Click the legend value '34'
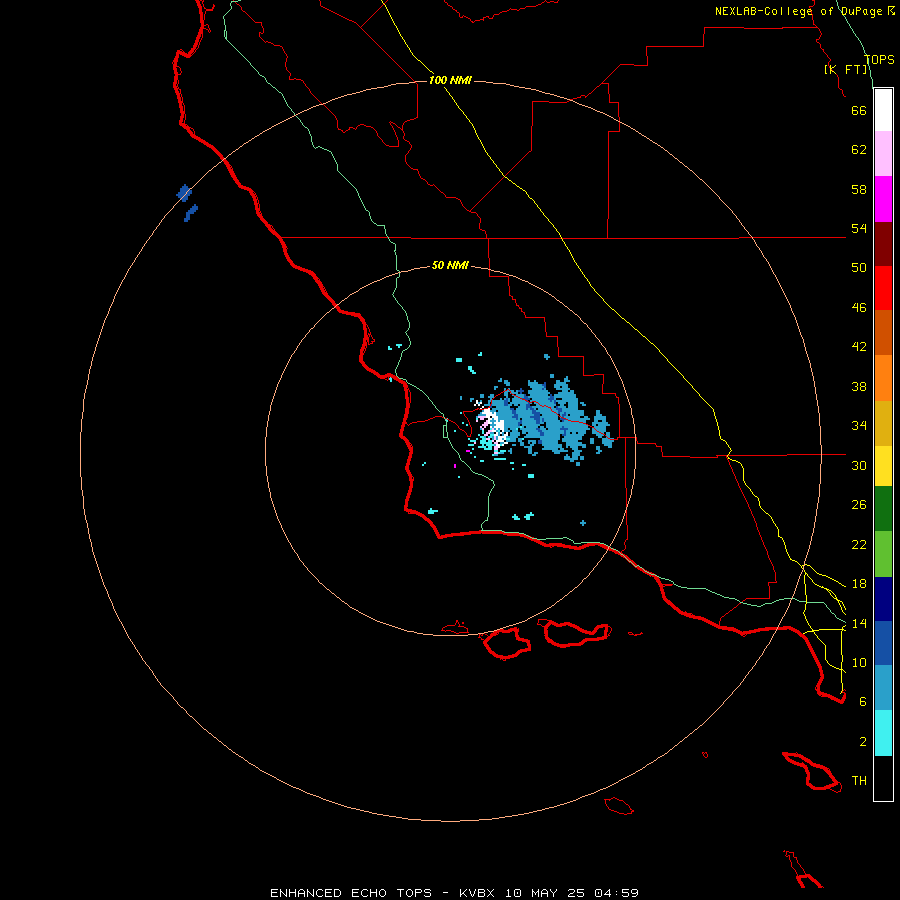The image size is (900, 900). pos(859,426)
